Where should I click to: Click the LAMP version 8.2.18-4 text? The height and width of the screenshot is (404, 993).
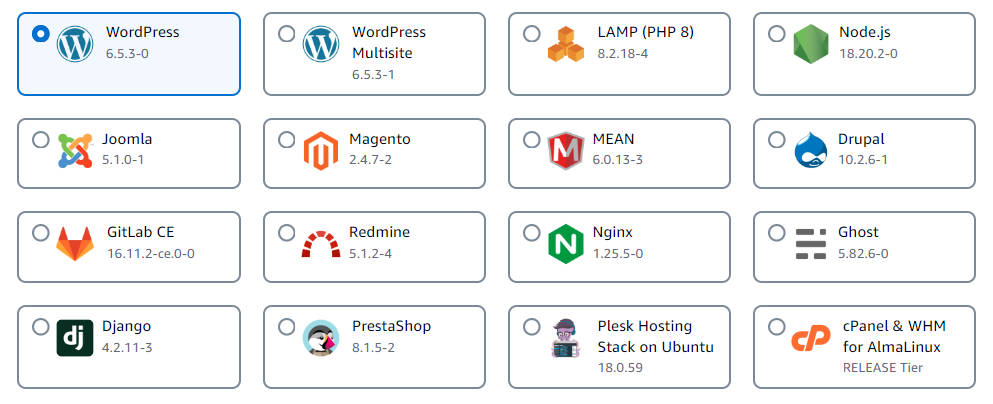point(623,53)
